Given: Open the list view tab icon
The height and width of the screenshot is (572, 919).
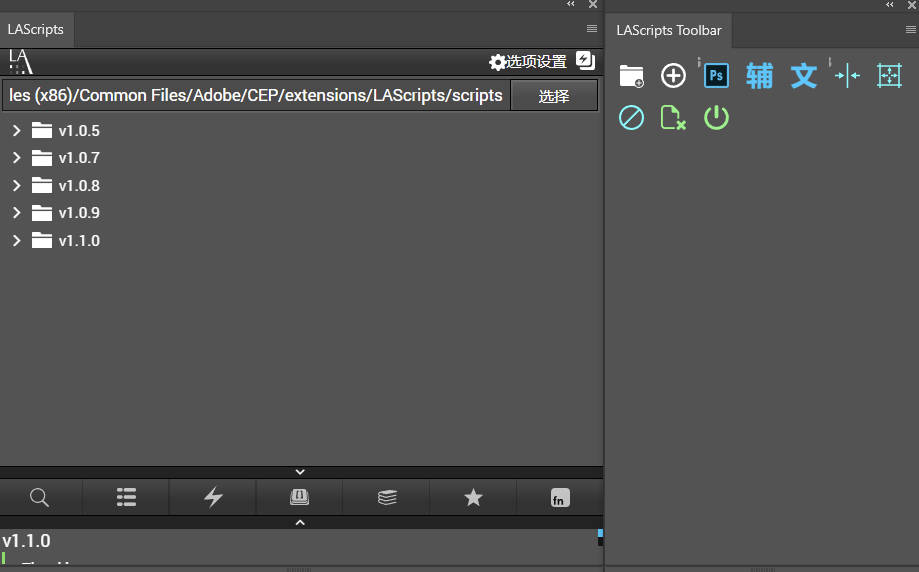Looking at the screenshot, I should tap(126, 498).
